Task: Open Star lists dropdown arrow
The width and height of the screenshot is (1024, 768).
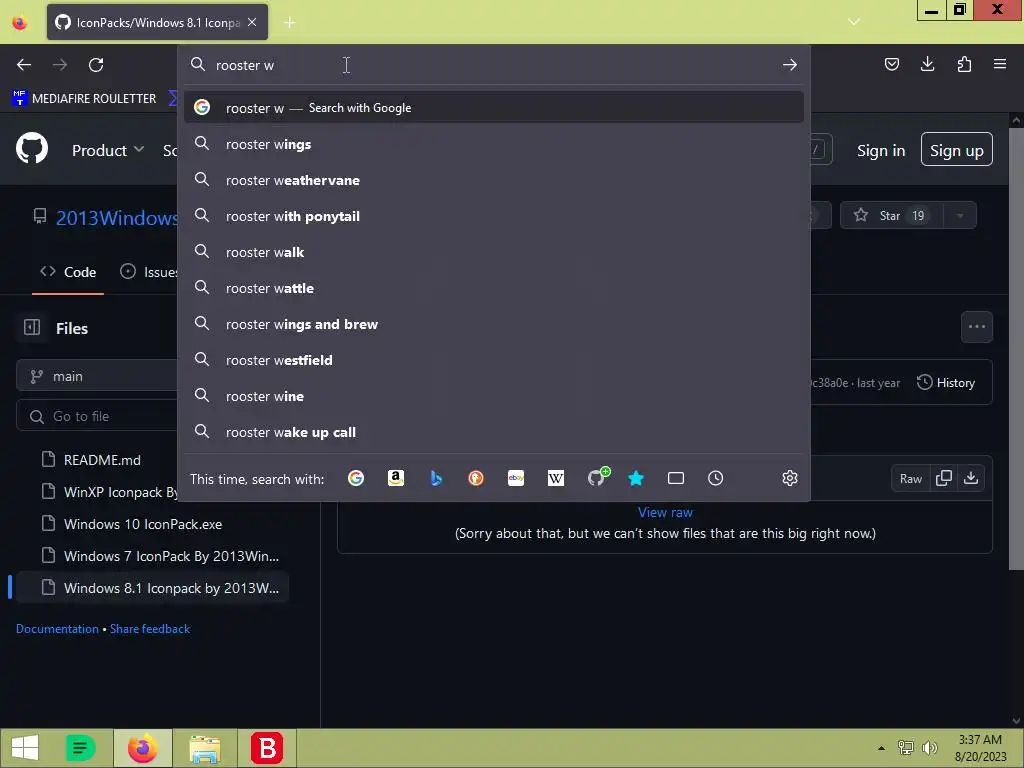Action: [960, 216]
